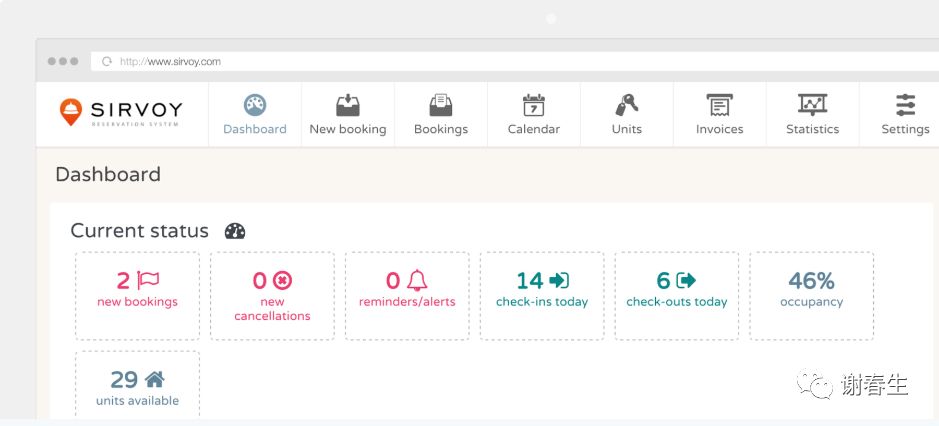Open the Bookings tray icon
This screenshot has width=939, height=426.
[441, 105]
